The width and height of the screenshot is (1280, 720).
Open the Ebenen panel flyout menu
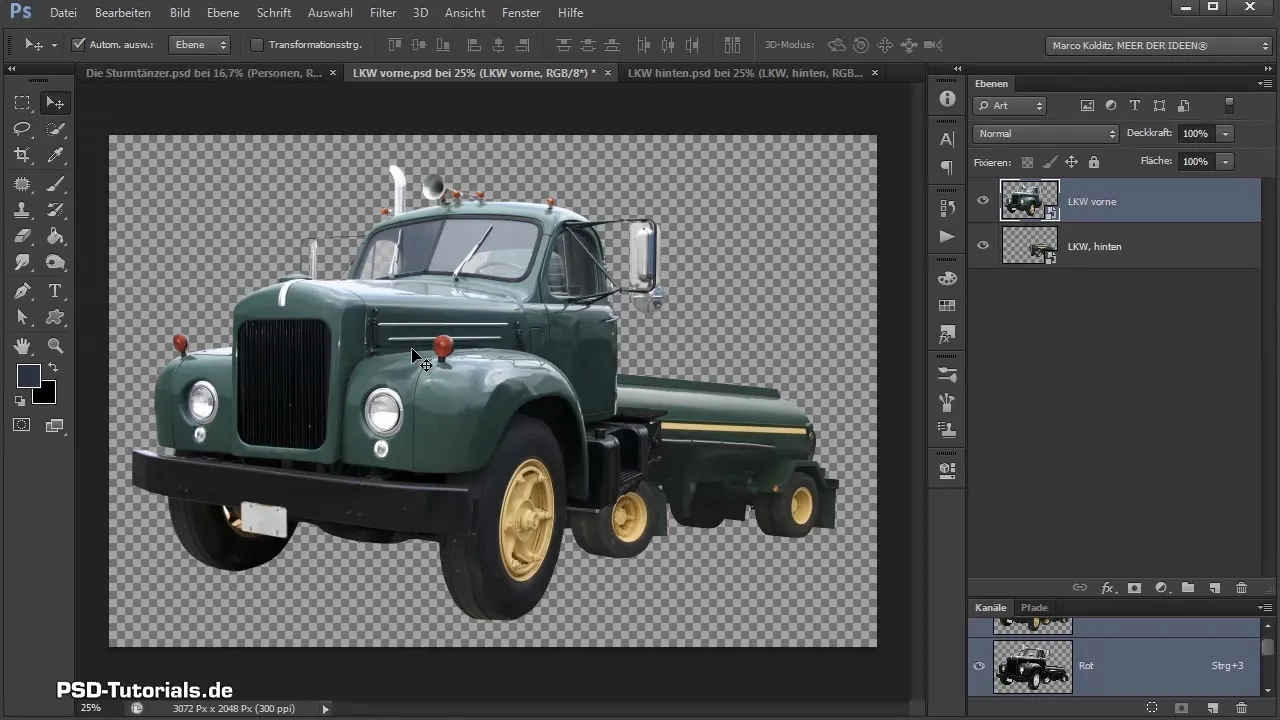1264,84
